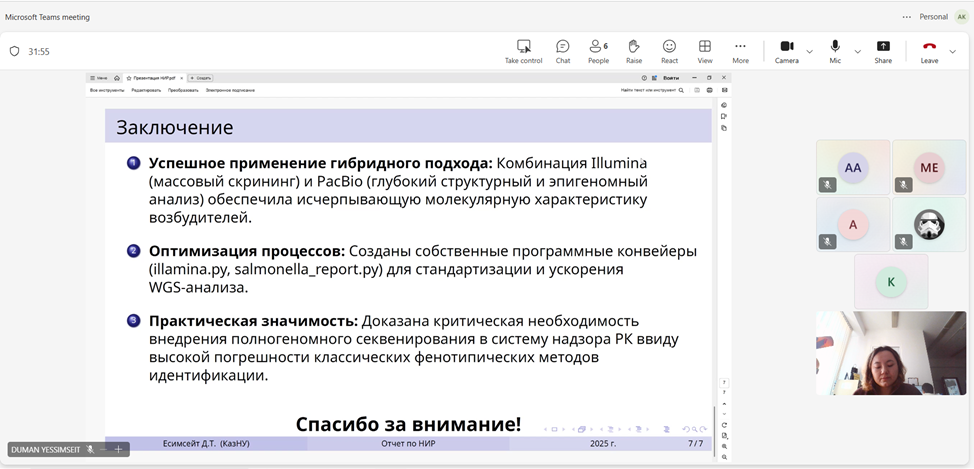Open the meeting Chat panel
Viewport: 974px width, 469px height.
point(563,52)
